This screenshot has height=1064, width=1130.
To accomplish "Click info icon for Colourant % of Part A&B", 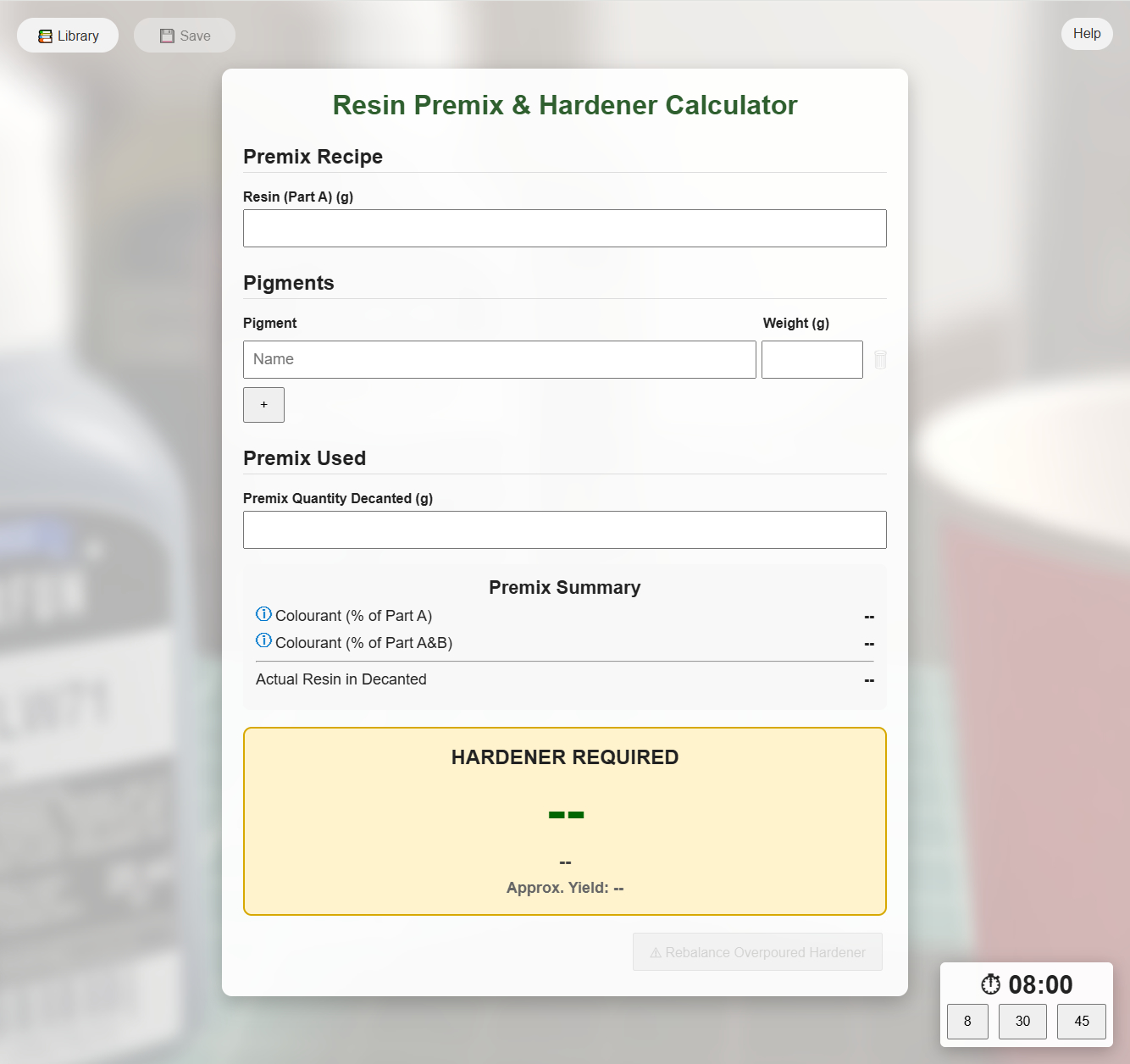I will coord(263,641).
